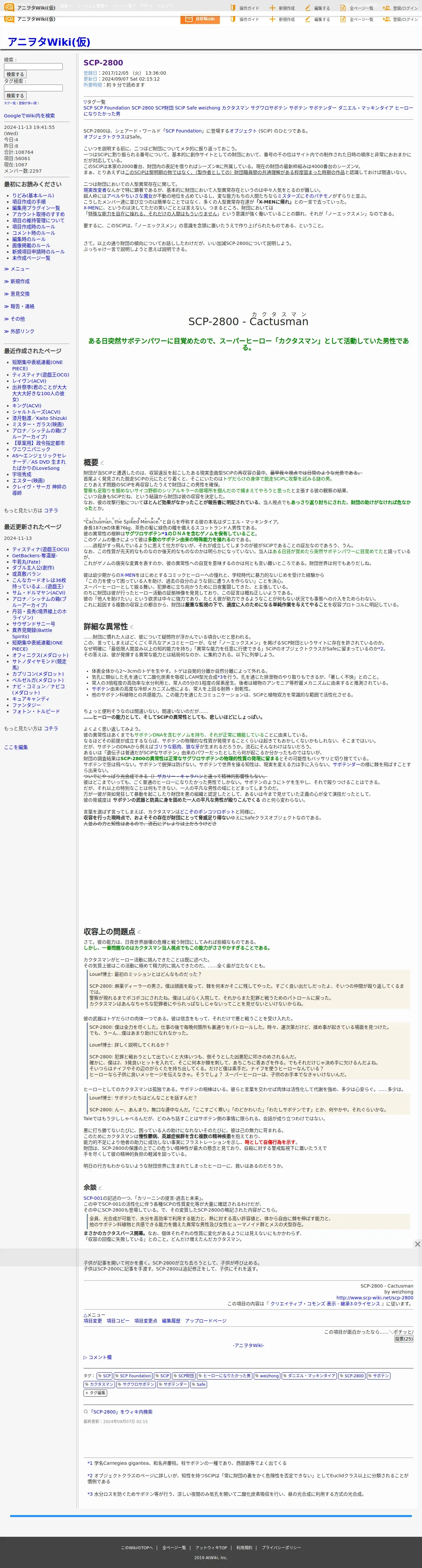Click the アニヲタWiki(仮) large site title
The height and width of the screenshot is (1568, 422).
click(49, 42)
